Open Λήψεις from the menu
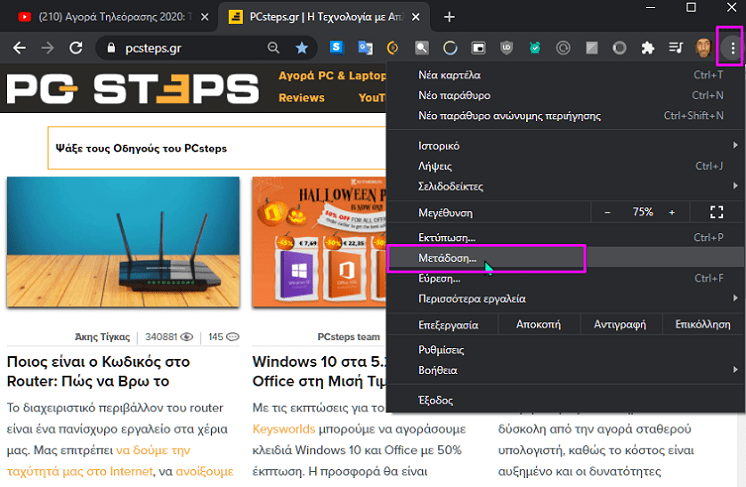 [566, 166]
